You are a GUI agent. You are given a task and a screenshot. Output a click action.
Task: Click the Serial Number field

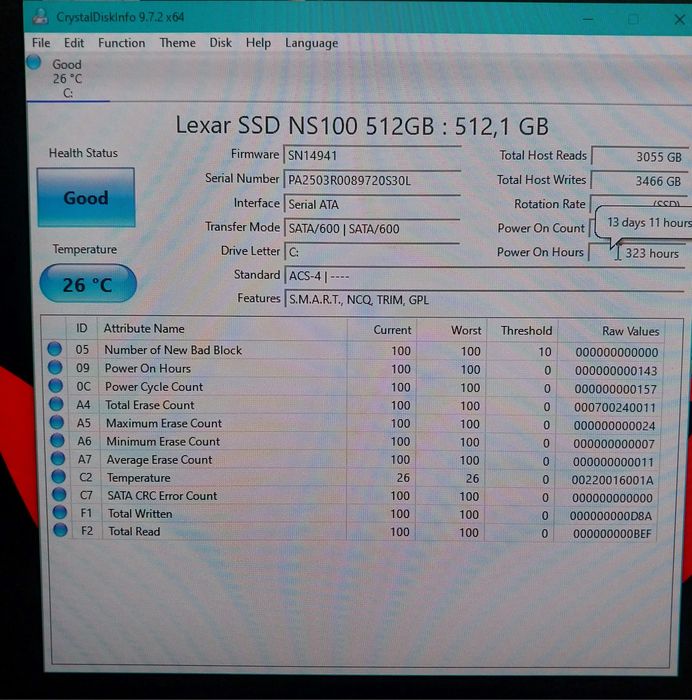[372, 180]
